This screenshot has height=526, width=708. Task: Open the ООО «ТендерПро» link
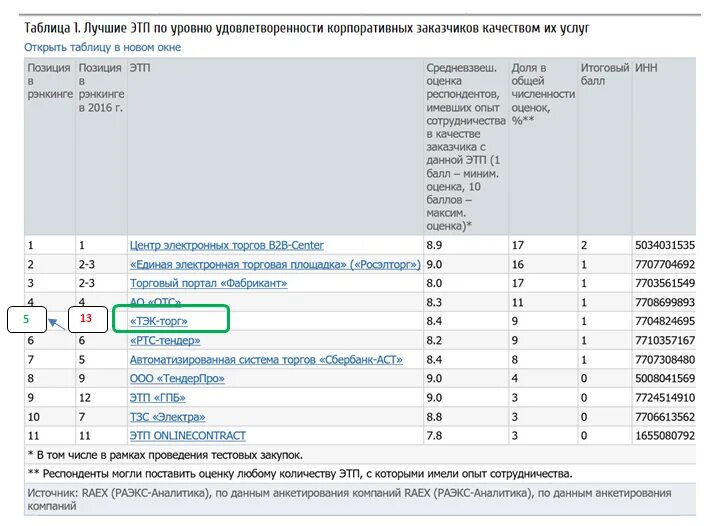(x=177, y=378)
